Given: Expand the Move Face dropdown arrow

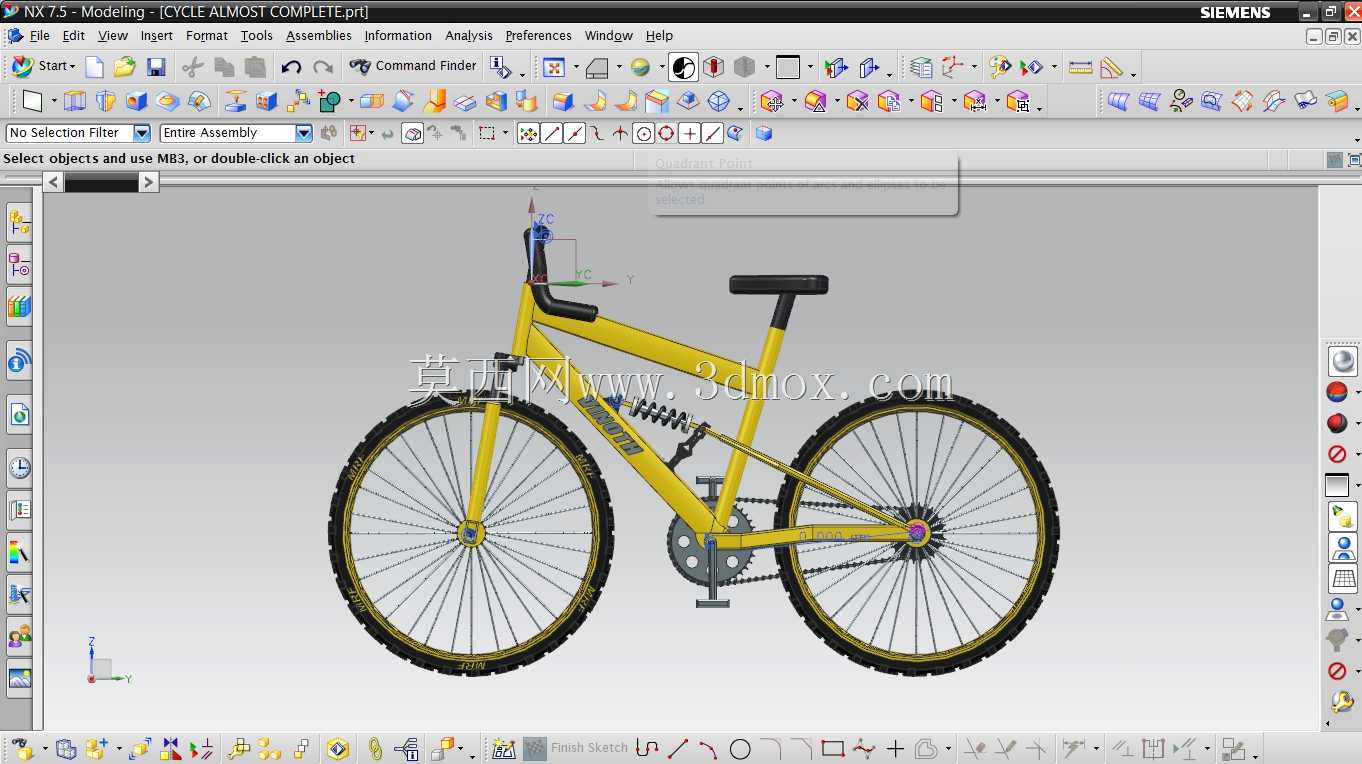Looking at the screenshot, I should pyautogui.click(x=792, y=103).
